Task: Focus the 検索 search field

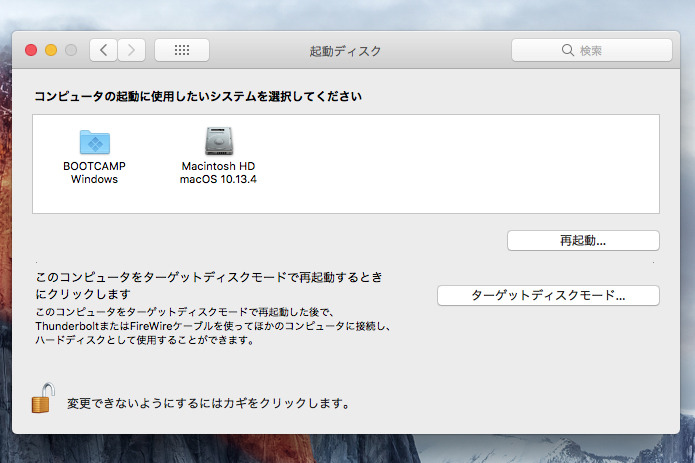Action: (x=592, y=50)
